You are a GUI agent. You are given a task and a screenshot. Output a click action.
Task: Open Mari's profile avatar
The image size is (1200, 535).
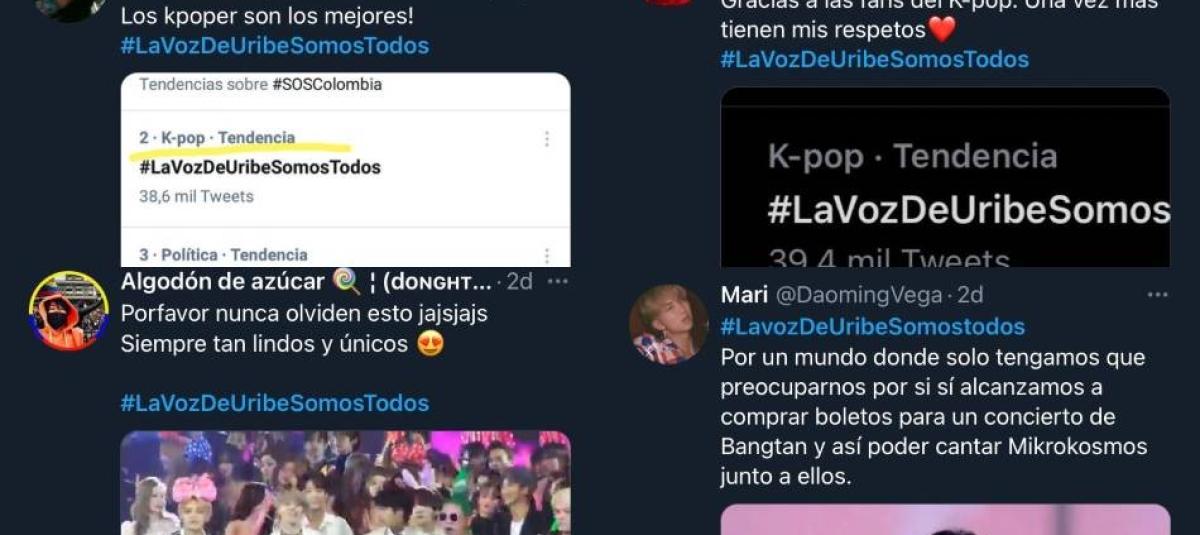669,324
